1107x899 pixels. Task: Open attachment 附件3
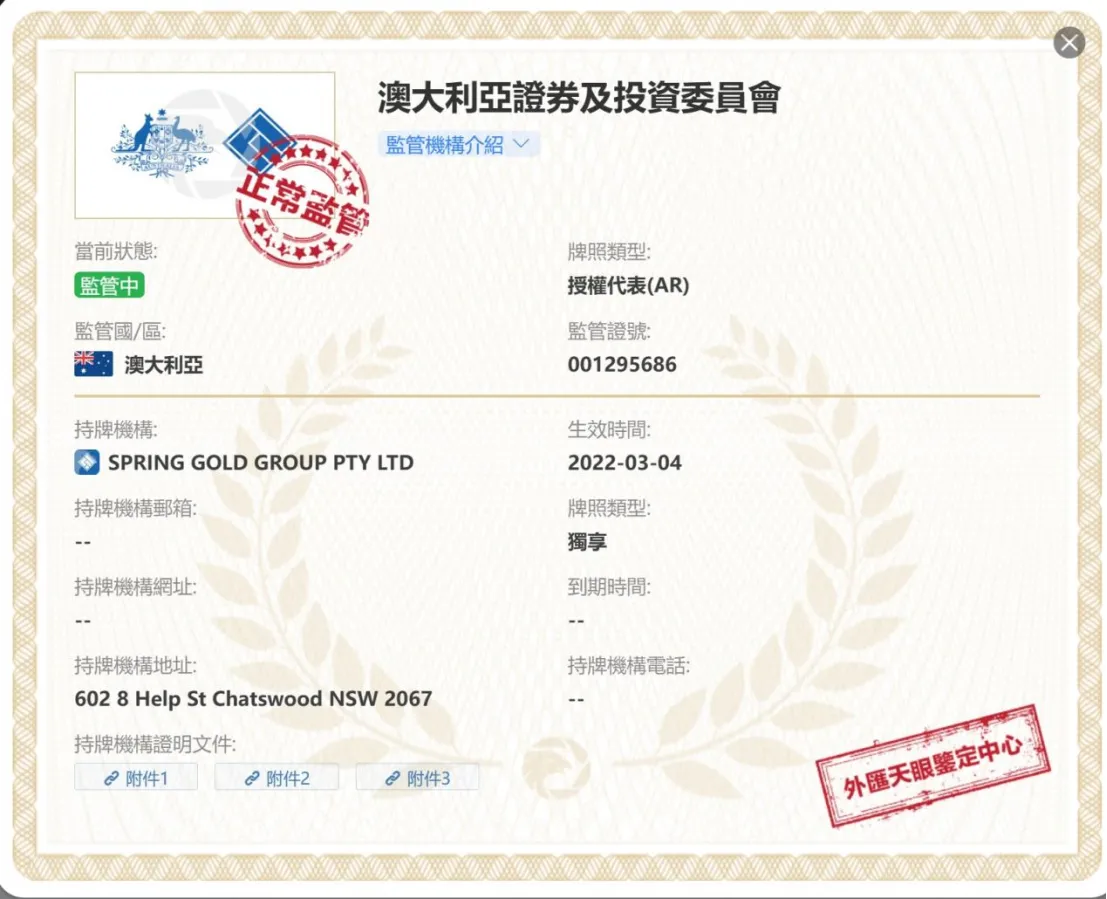[x=417, y=778]
